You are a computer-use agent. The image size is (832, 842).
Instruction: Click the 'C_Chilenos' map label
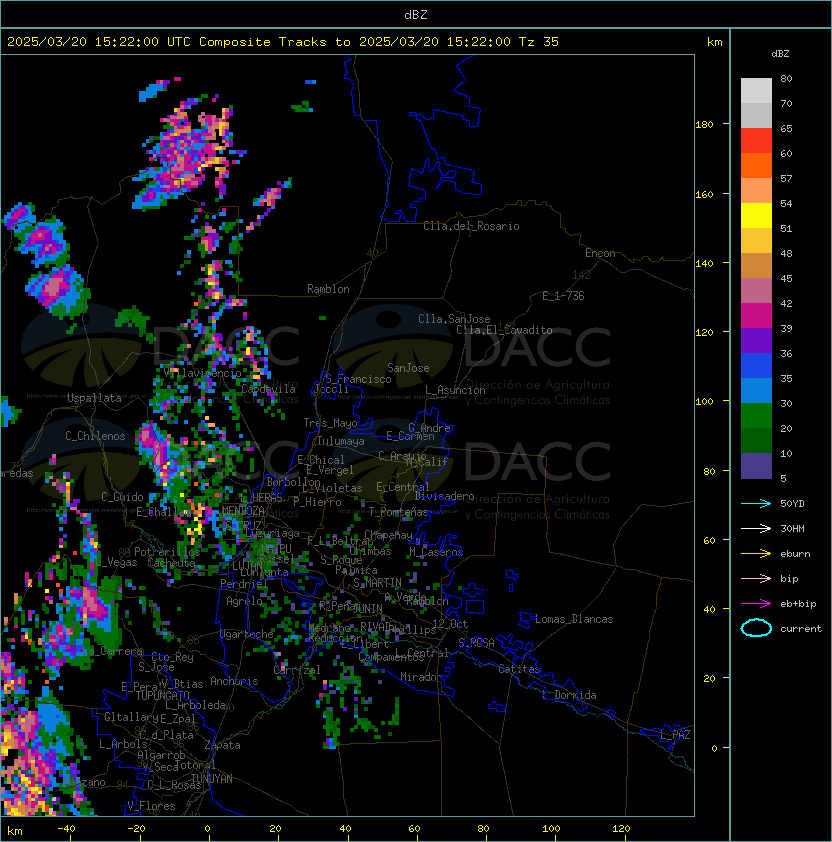coord(95,436)
